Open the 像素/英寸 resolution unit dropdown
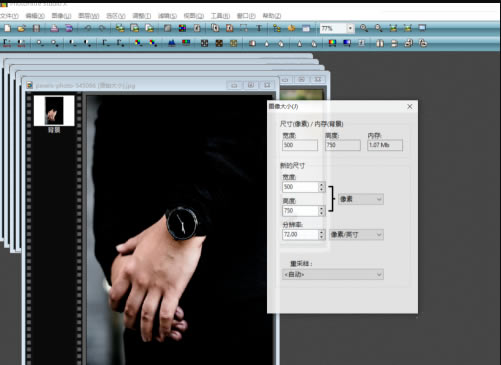This screenshot has height=365, width=501. (356, 235)
